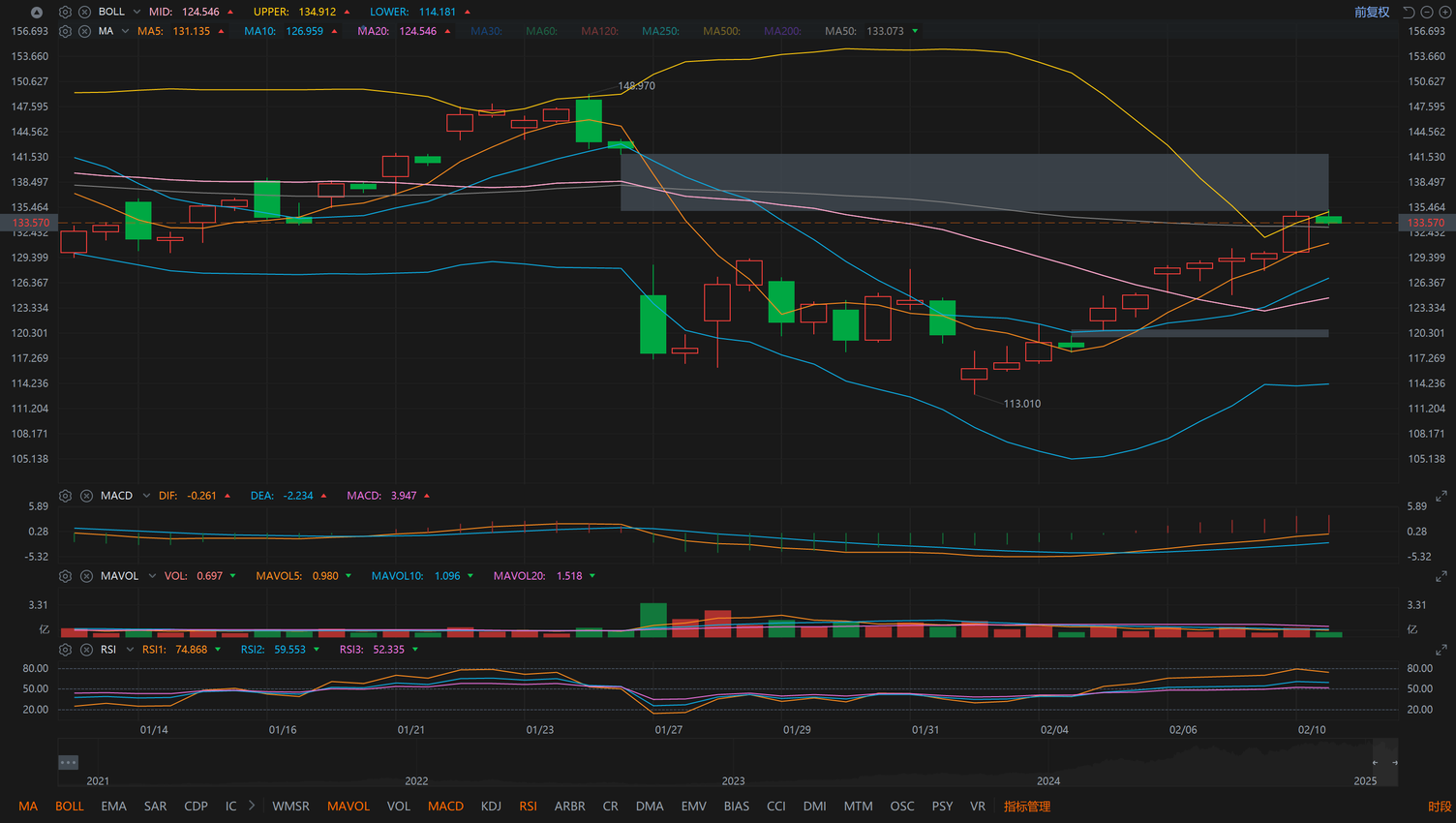Open RSI panel settings gear
This screenshot has width=1456, height=823.
coord(65,650)
